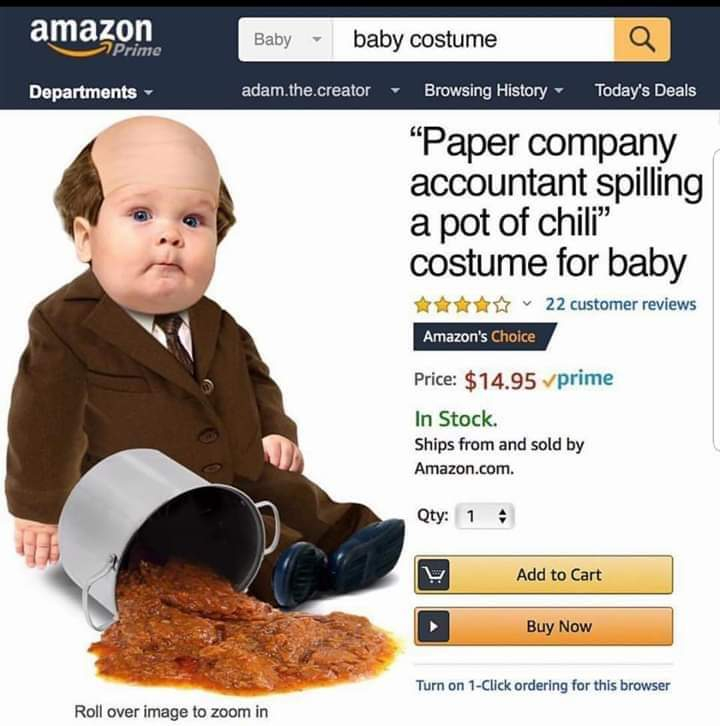
Task: Click the magnifying glass search icon
Action: (642, 39)
